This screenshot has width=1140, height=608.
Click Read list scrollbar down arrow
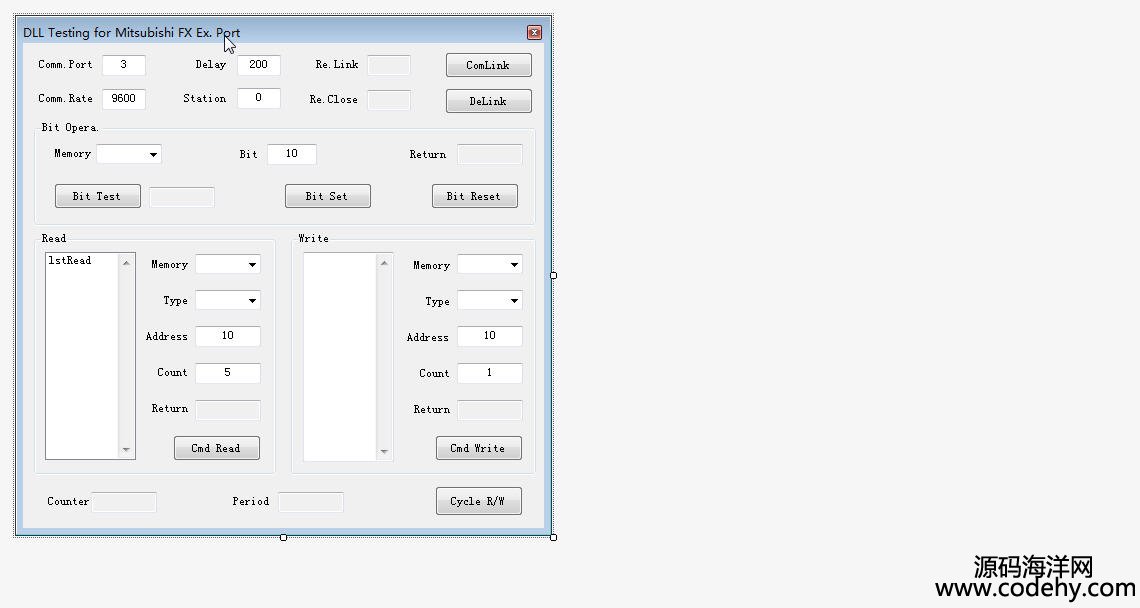pyautogui.click(x=127, y=450)
